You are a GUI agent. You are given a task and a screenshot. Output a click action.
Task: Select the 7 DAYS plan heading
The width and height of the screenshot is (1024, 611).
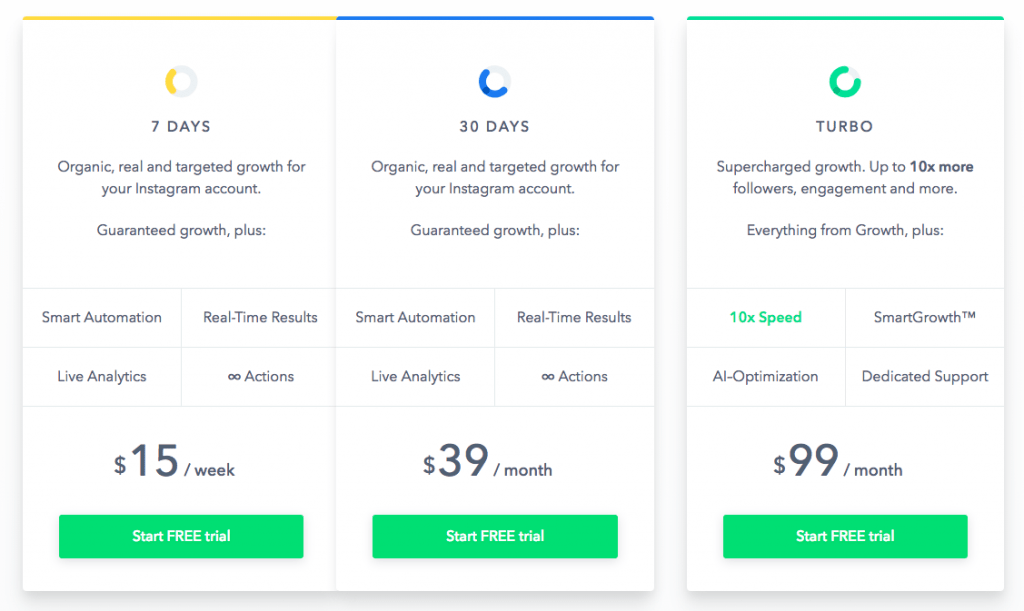[x=181, y=127]
